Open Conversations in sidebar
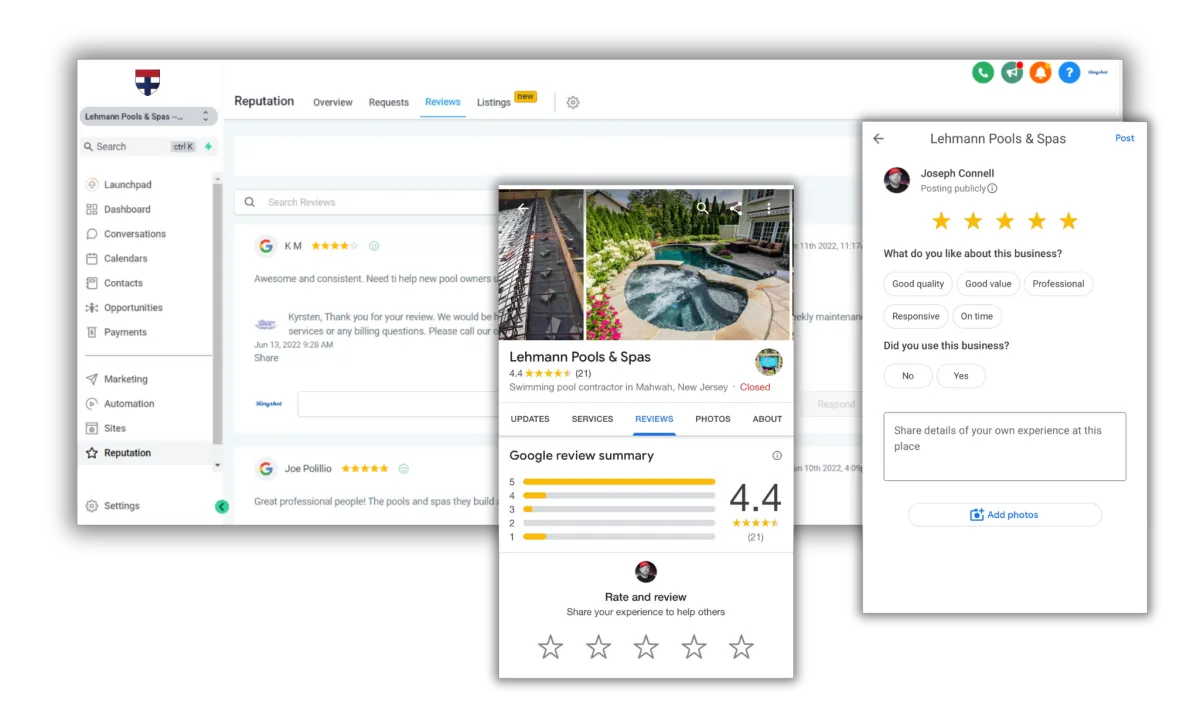 point(125,234)
